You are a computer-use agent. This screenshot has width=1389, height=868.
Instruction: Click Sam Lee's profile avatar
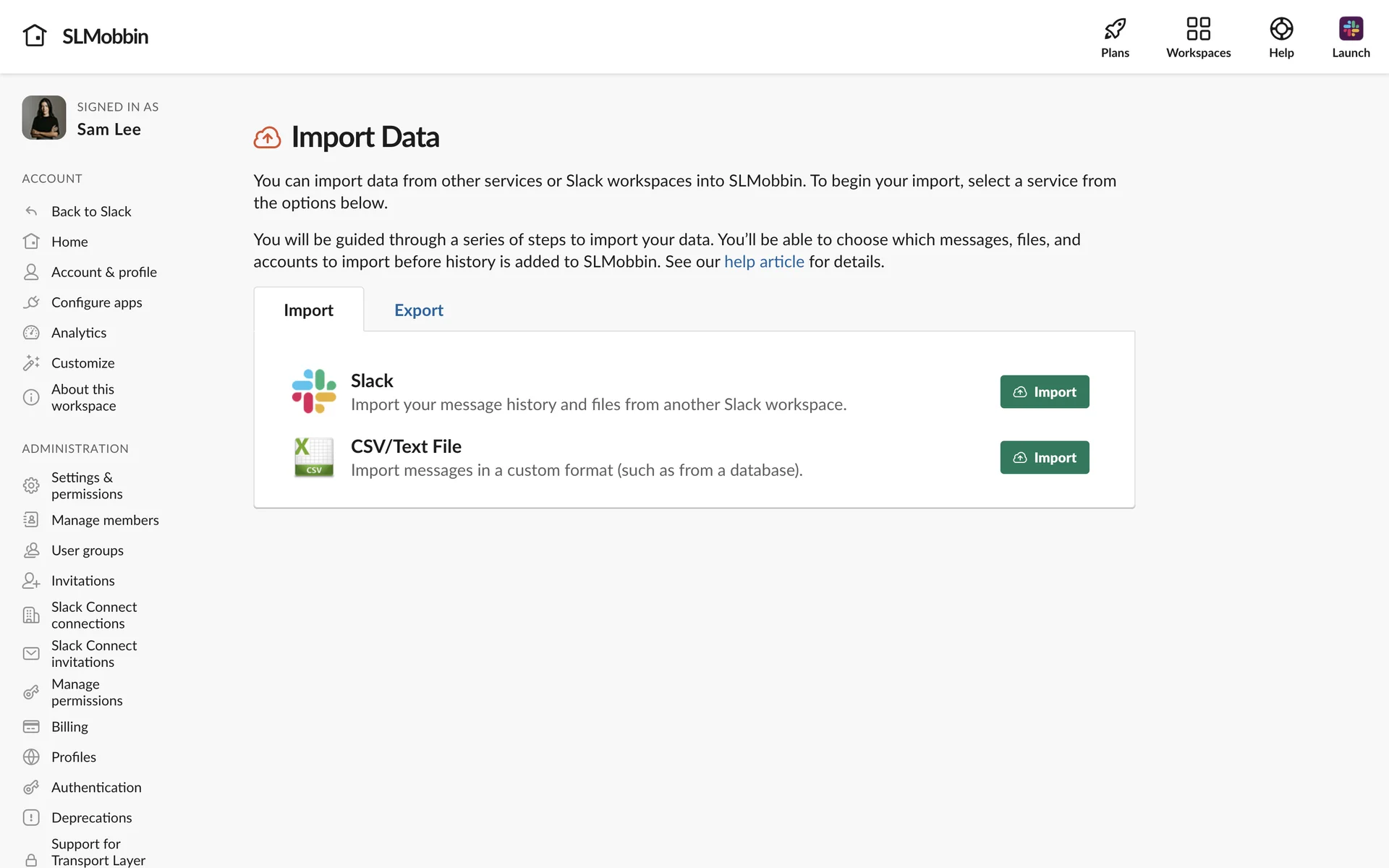[x=44, y=118]
